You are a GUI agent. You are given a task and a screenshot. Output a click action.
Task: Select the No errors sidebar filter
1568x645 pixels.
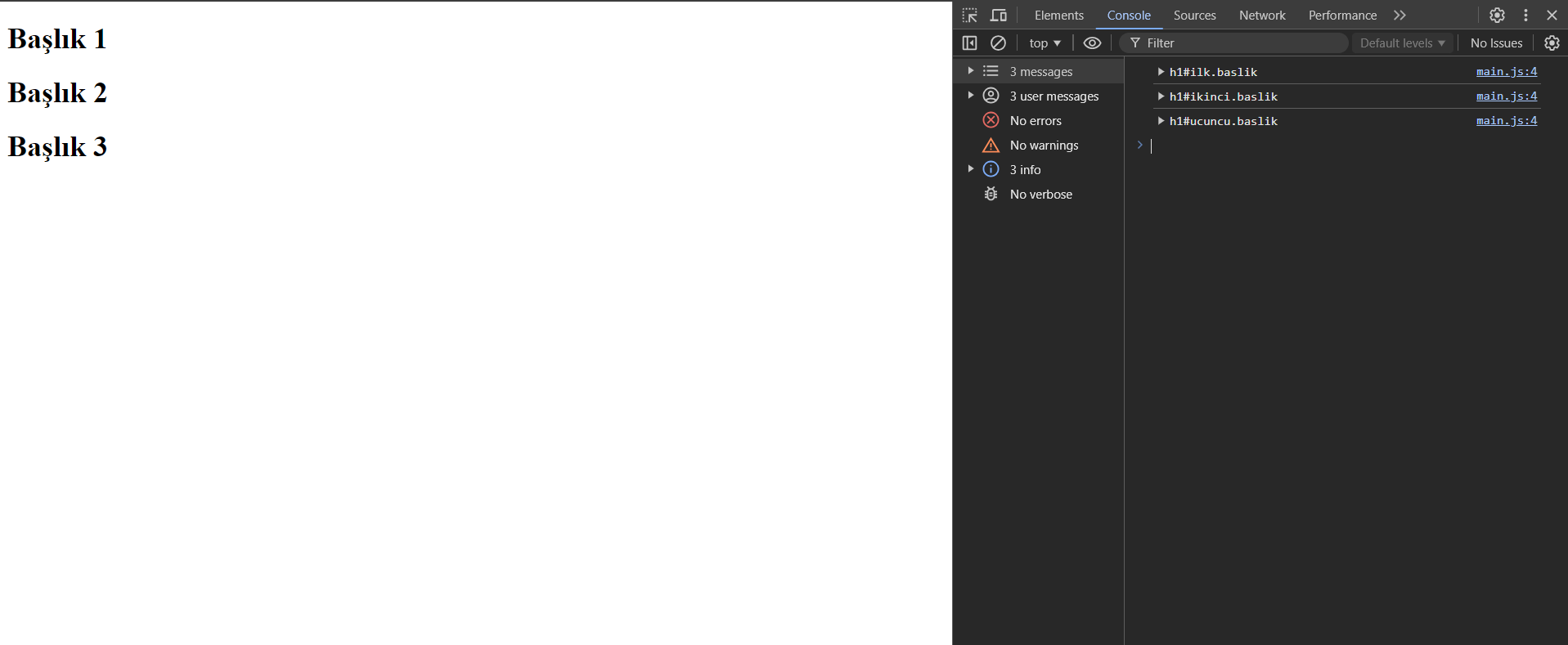click(x=1039, y=120)
